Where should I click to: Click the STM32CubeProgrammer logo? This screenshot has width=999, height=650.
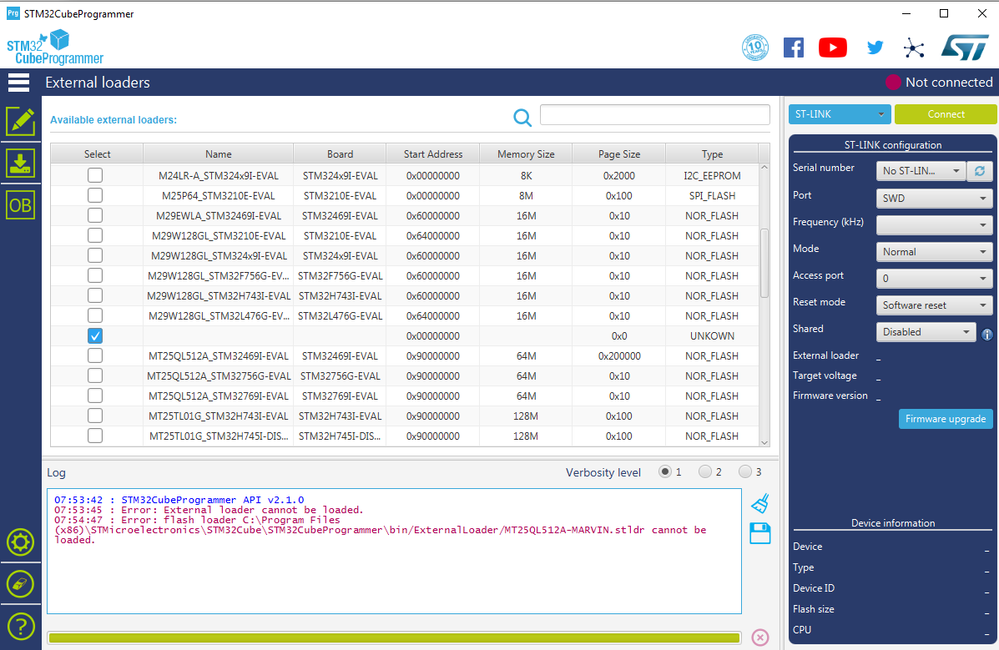pos(55,48)
